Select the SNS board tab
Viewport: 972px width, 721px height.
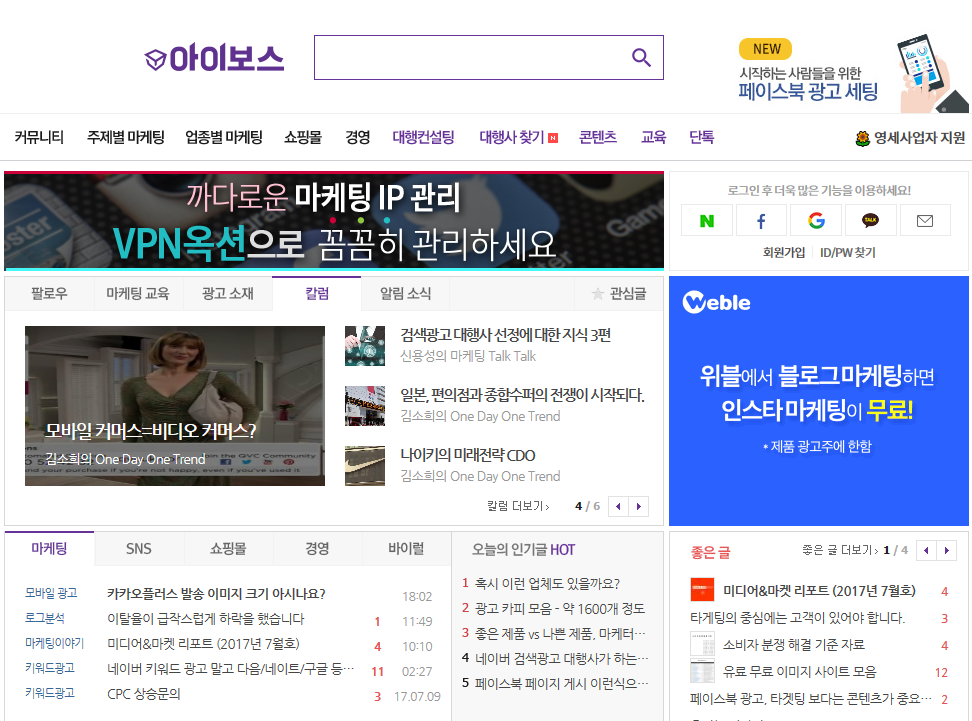click(x=139, y=549)
